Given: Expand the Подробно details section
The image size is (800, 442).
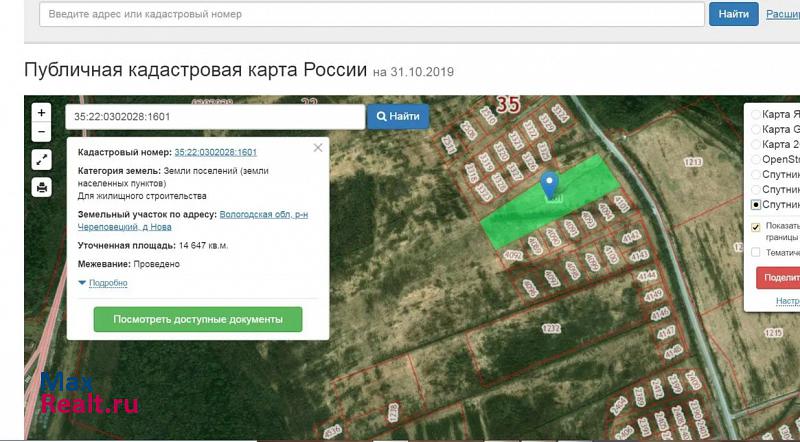Looking at the screenshot, I should click(x=104, y=283).
